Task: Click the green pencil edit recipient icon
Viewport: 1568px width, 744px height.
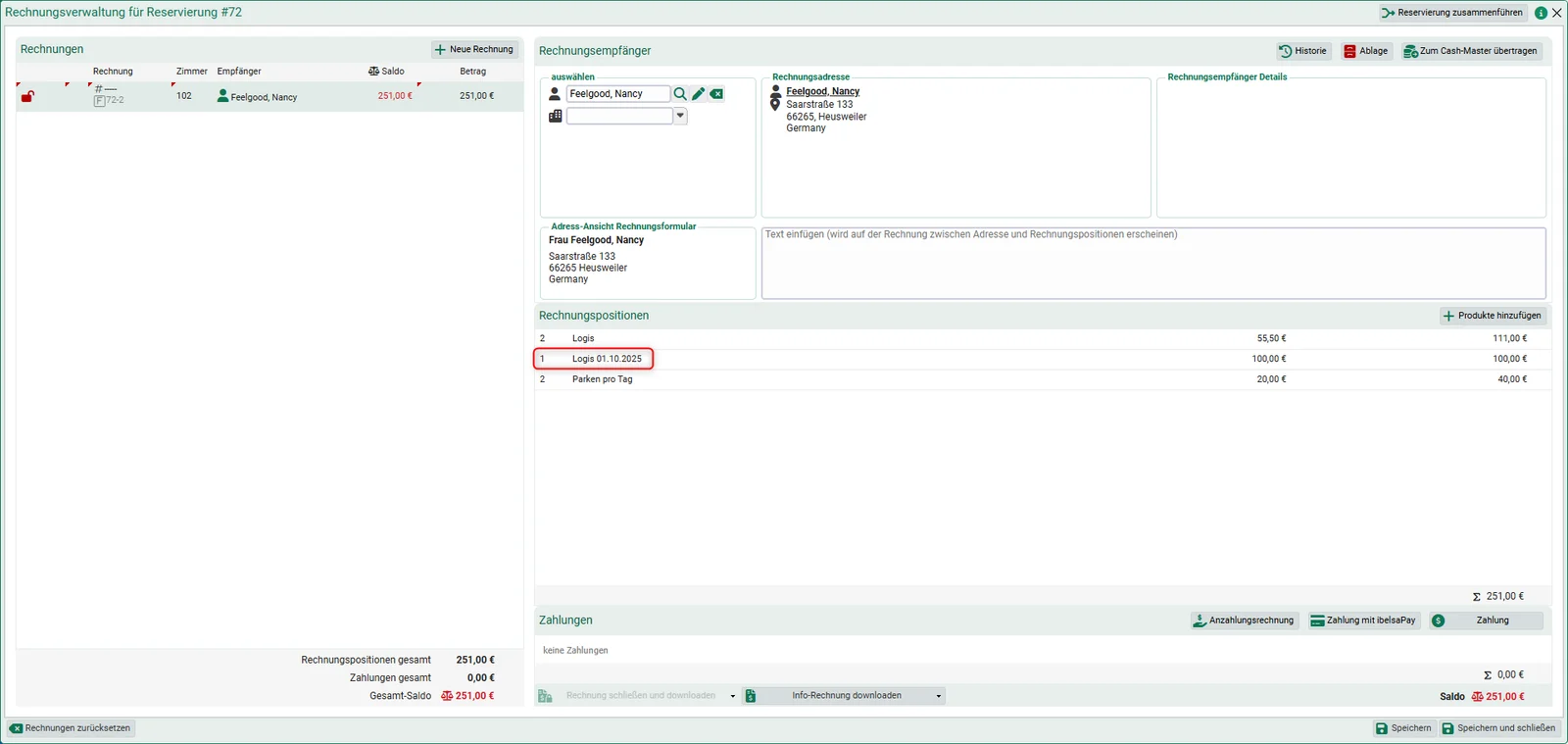Action: click(x=699, y=94)
